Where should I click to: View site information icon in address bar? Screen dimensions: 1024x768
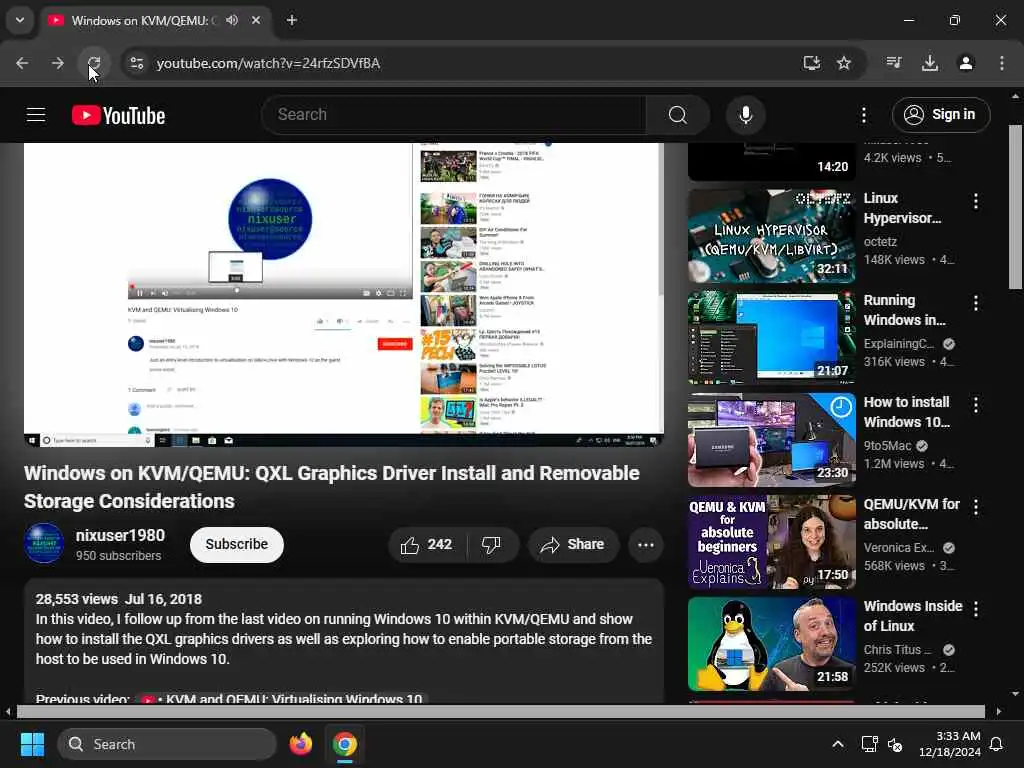[136, 63]
